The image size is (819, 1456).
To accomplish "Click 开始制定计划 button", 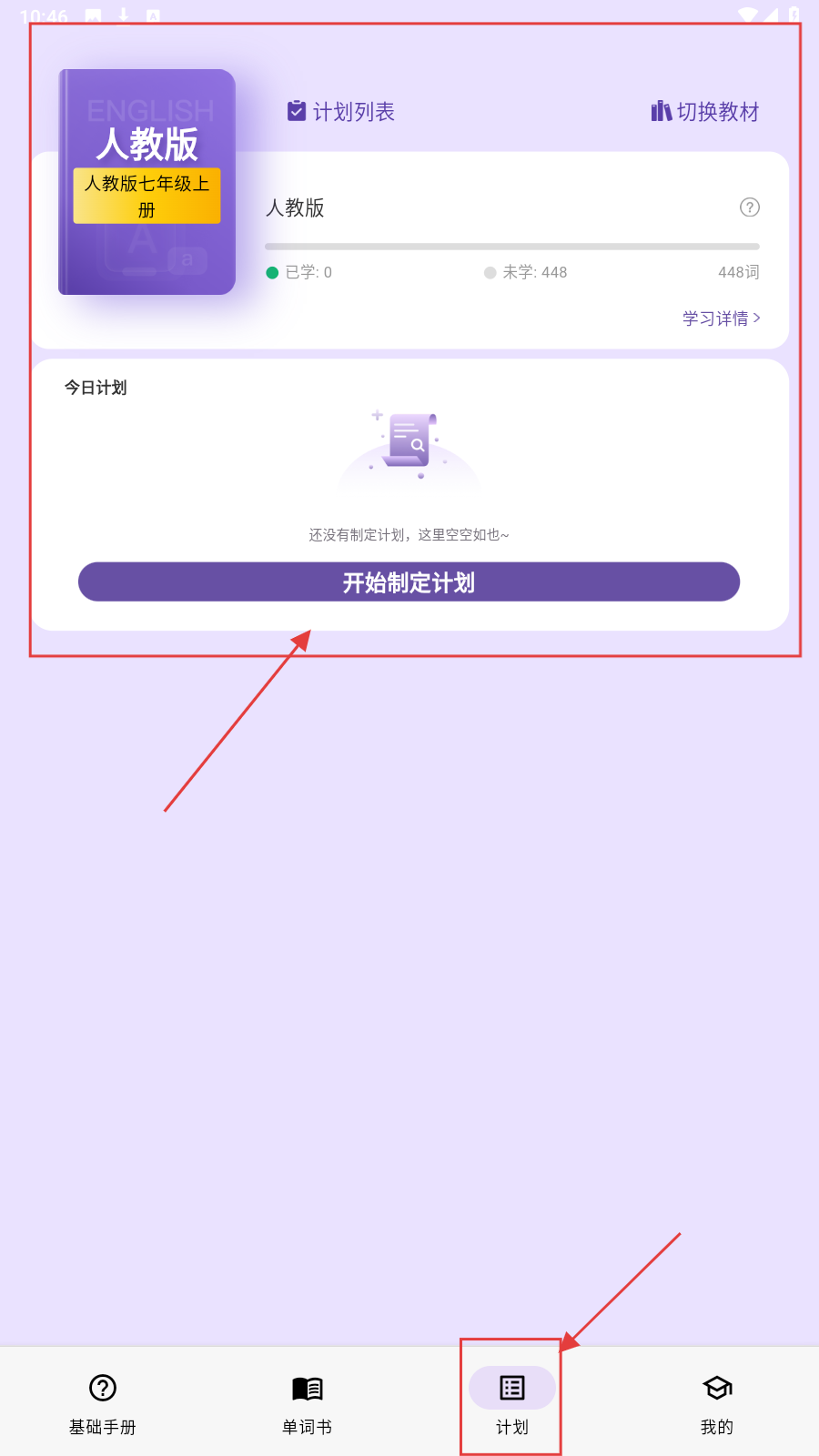I will (409, 581).
